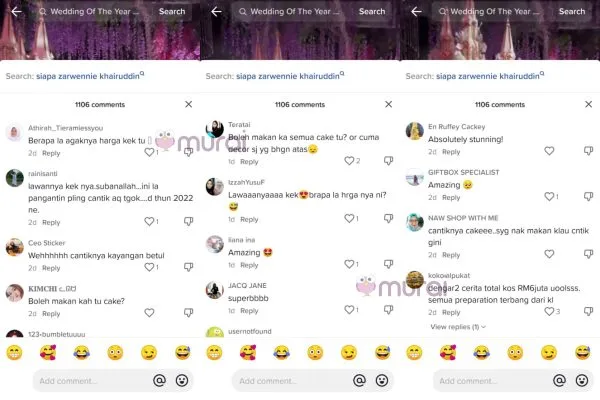Insert the grinning emoji in left panel
This screenshot has height=400, width=600.
(x=14, y=353)
